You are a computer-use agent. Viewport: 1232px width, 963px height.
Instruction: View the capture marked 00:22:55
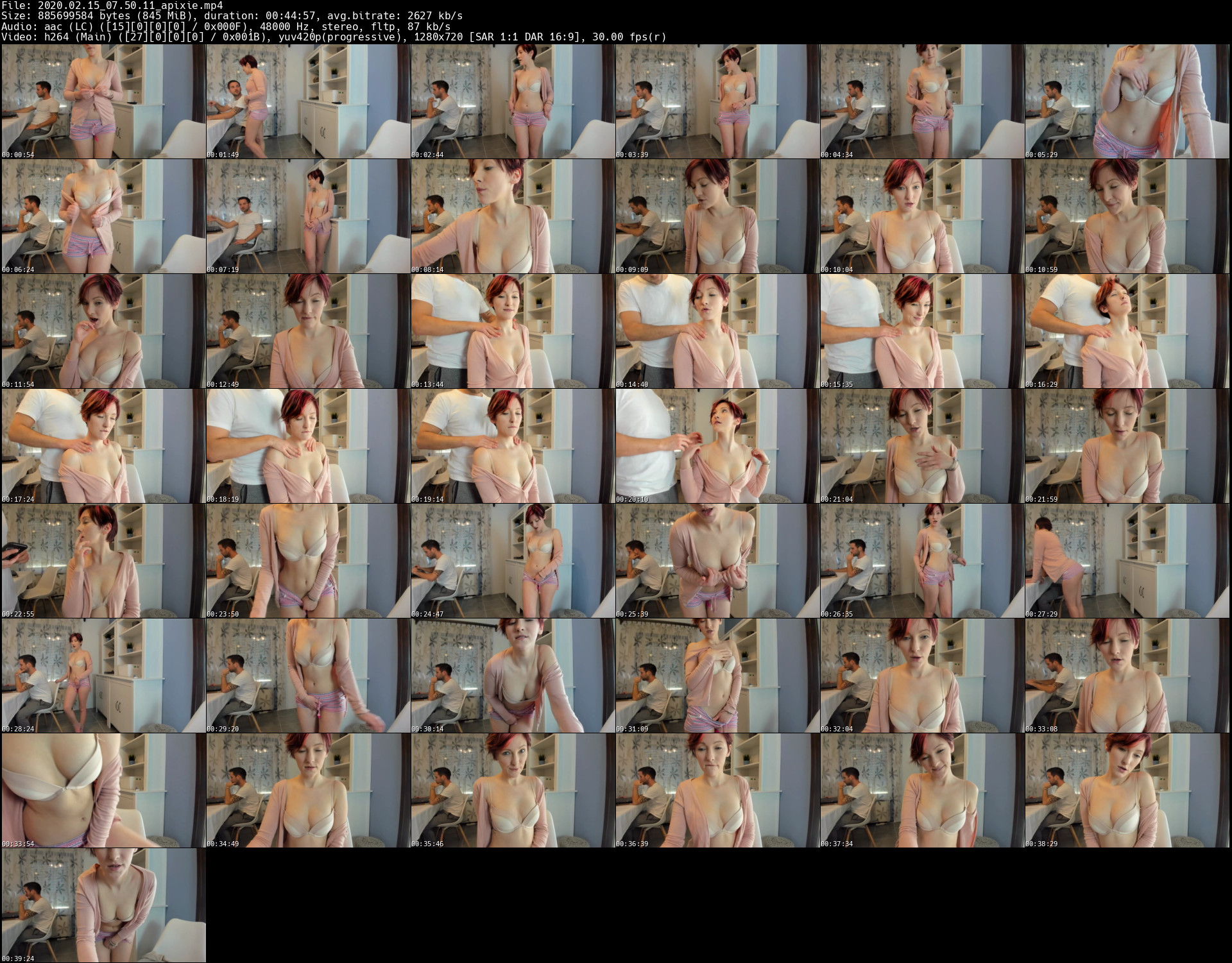pos(103,561)
